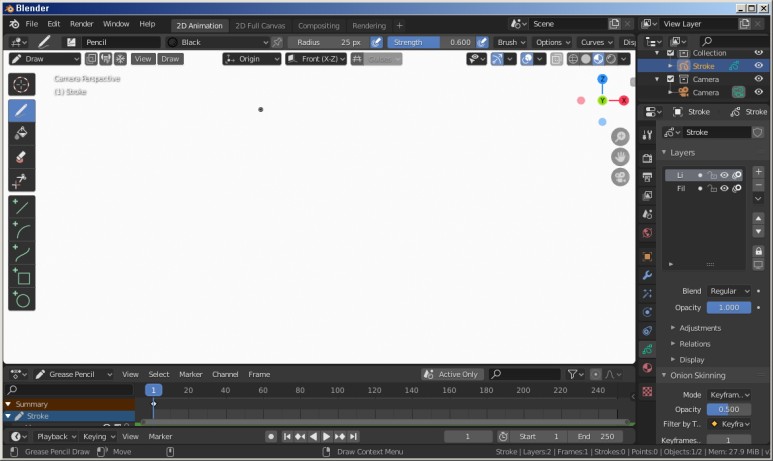The image size is (773, 461).
Task: Toggle Active Only in dope sheet
Action: [452, 374]
